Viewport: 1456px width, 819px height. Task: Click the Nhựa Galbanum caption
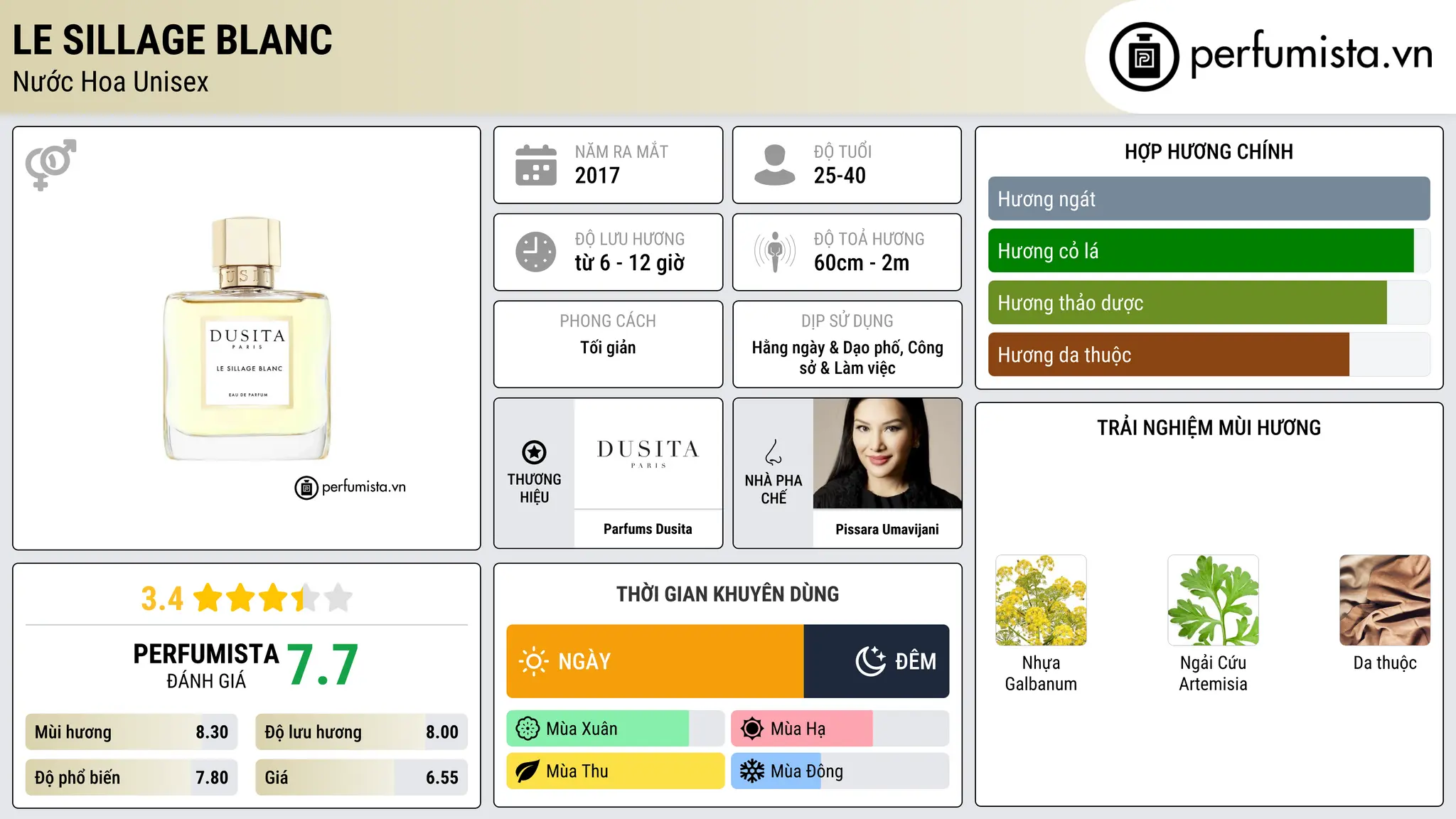coord(1041,673)
